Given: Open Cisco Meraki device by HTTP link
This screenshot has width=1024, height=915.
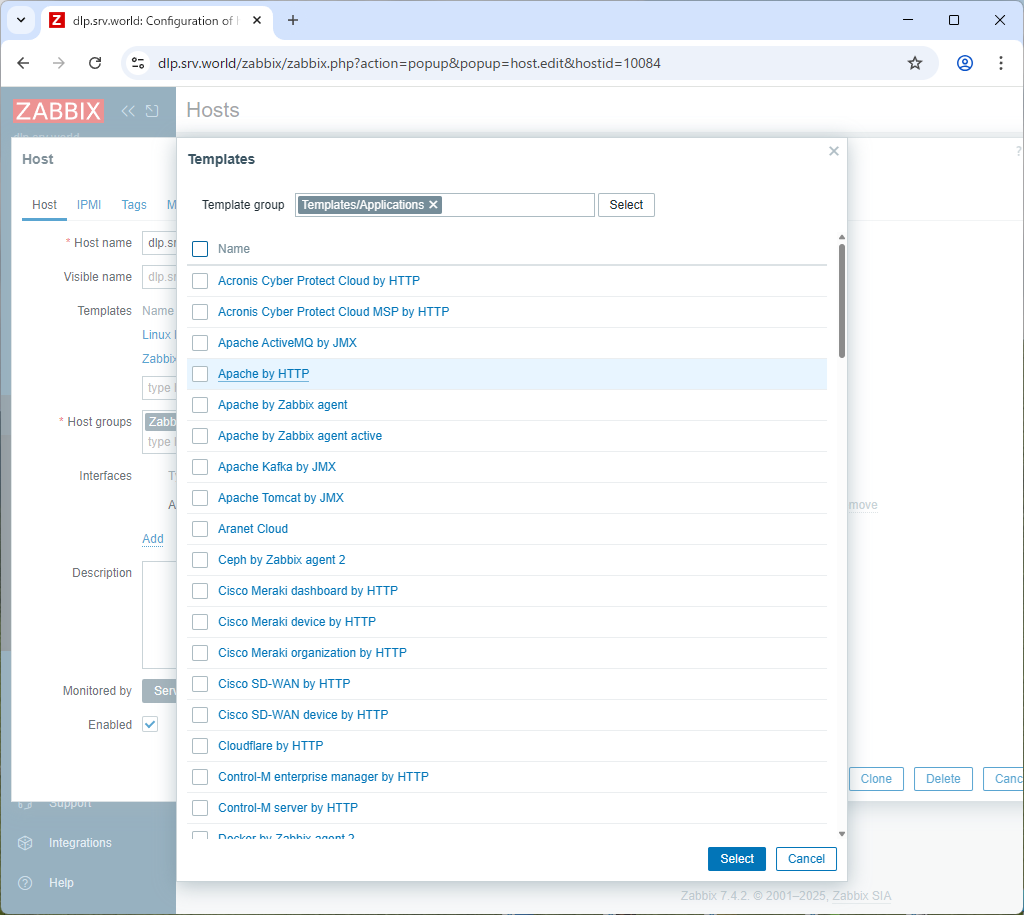Looking at the screenshot, I should [297, 622].
